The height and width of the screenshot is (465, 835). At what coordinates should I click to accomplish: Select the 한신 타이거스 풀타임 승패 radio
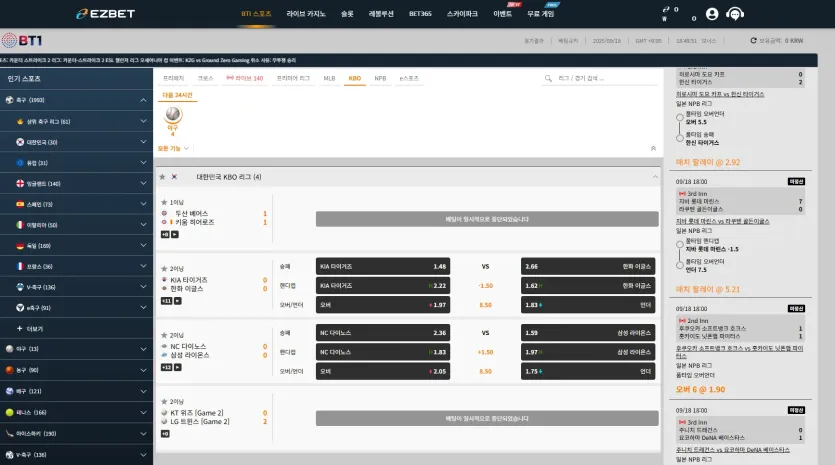(x=680, y=138)
